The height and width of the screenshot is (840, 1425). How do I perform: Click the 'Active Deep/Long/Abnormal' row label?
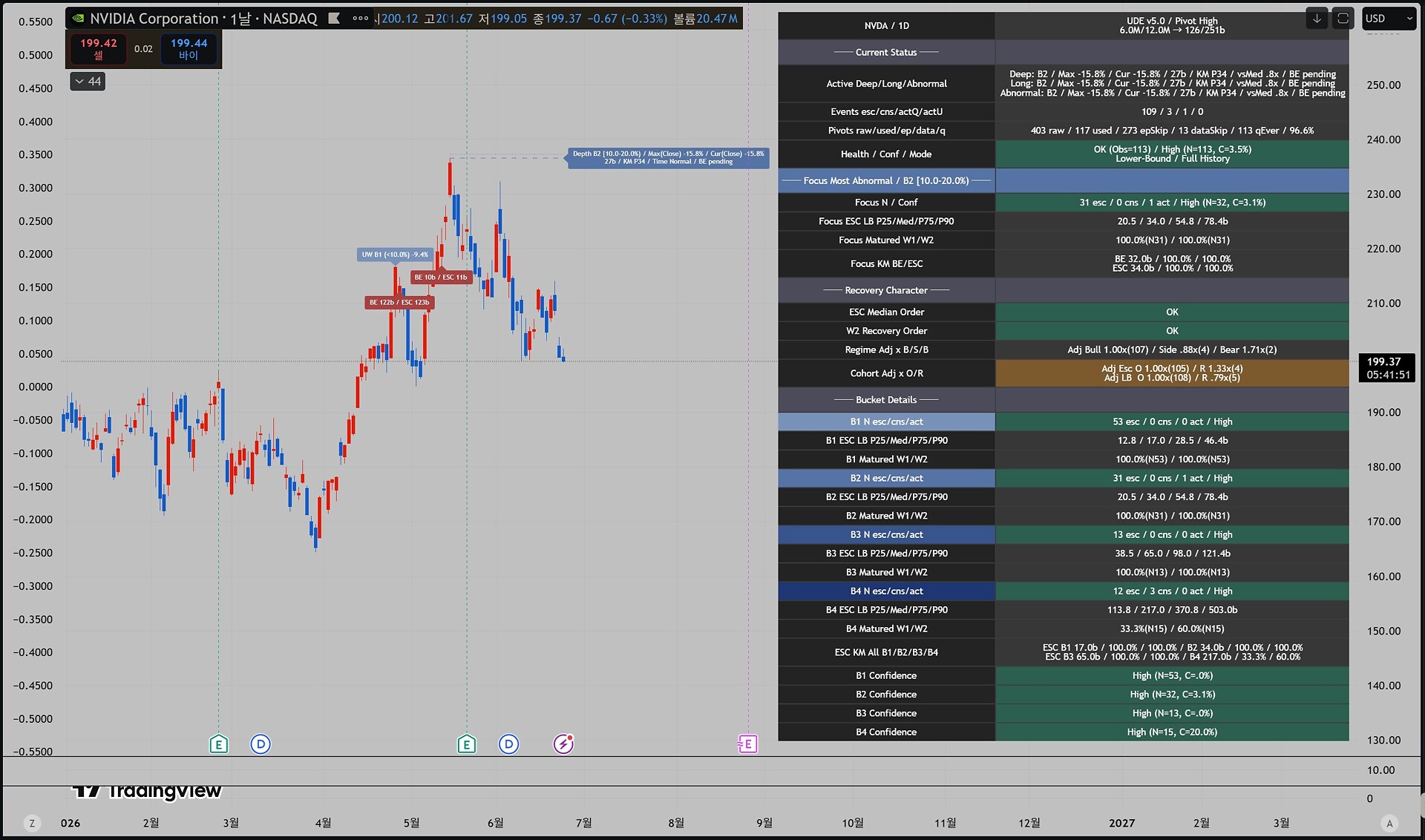coord(886,83)
